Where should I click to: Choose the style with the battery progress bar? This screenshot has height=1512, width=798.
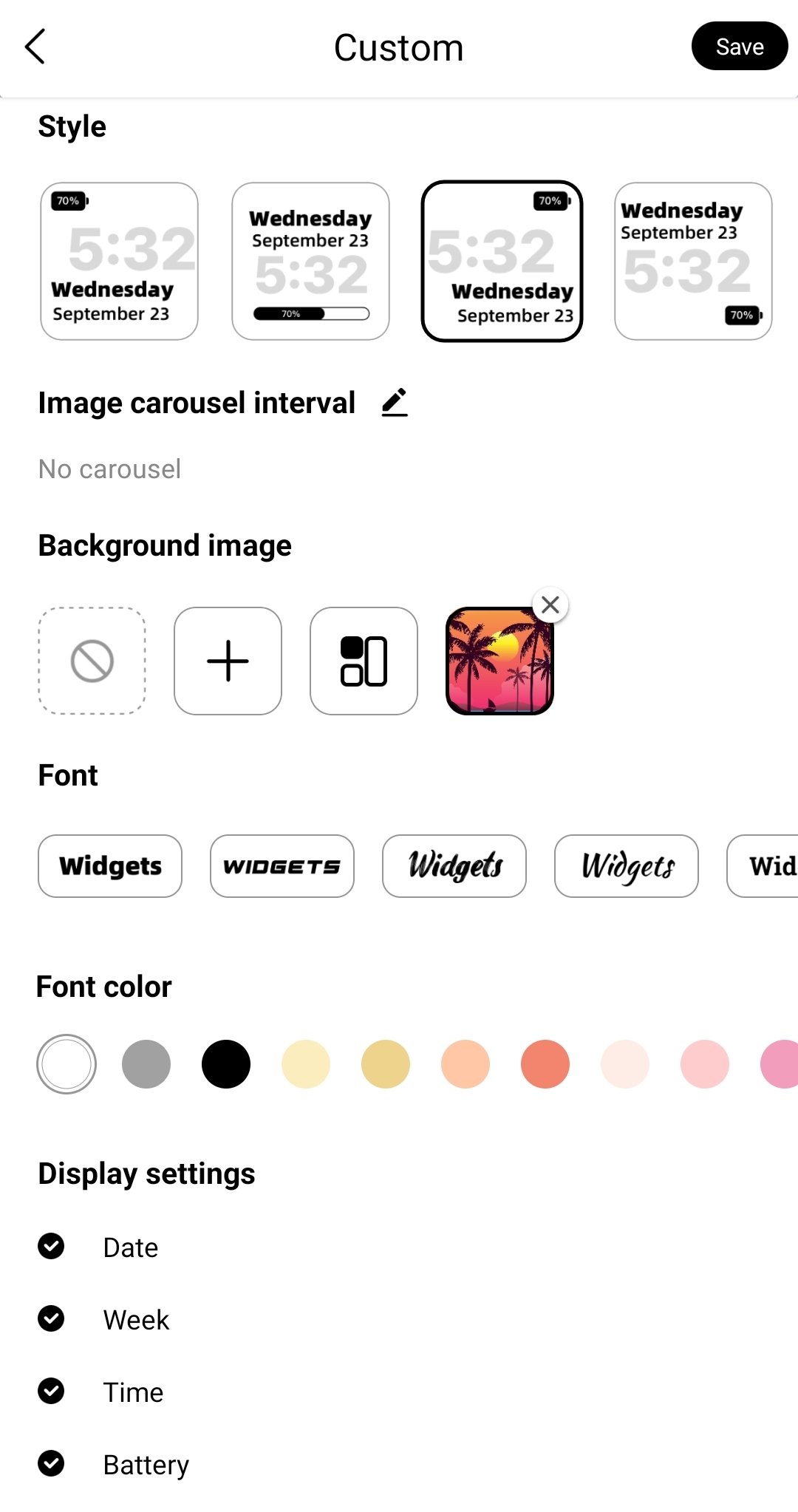(310, 261)
